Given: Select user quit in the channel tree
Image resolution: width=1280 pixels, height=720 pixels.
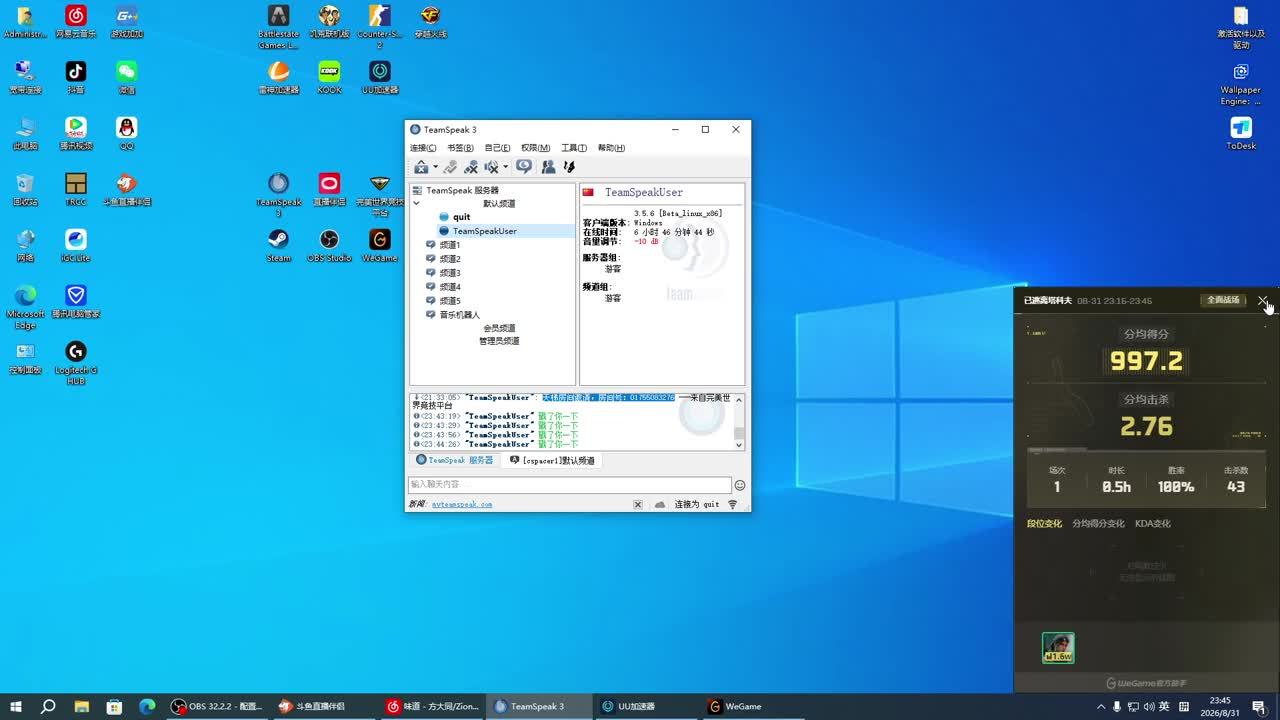Looking at the screenshot, I should 461,217.
